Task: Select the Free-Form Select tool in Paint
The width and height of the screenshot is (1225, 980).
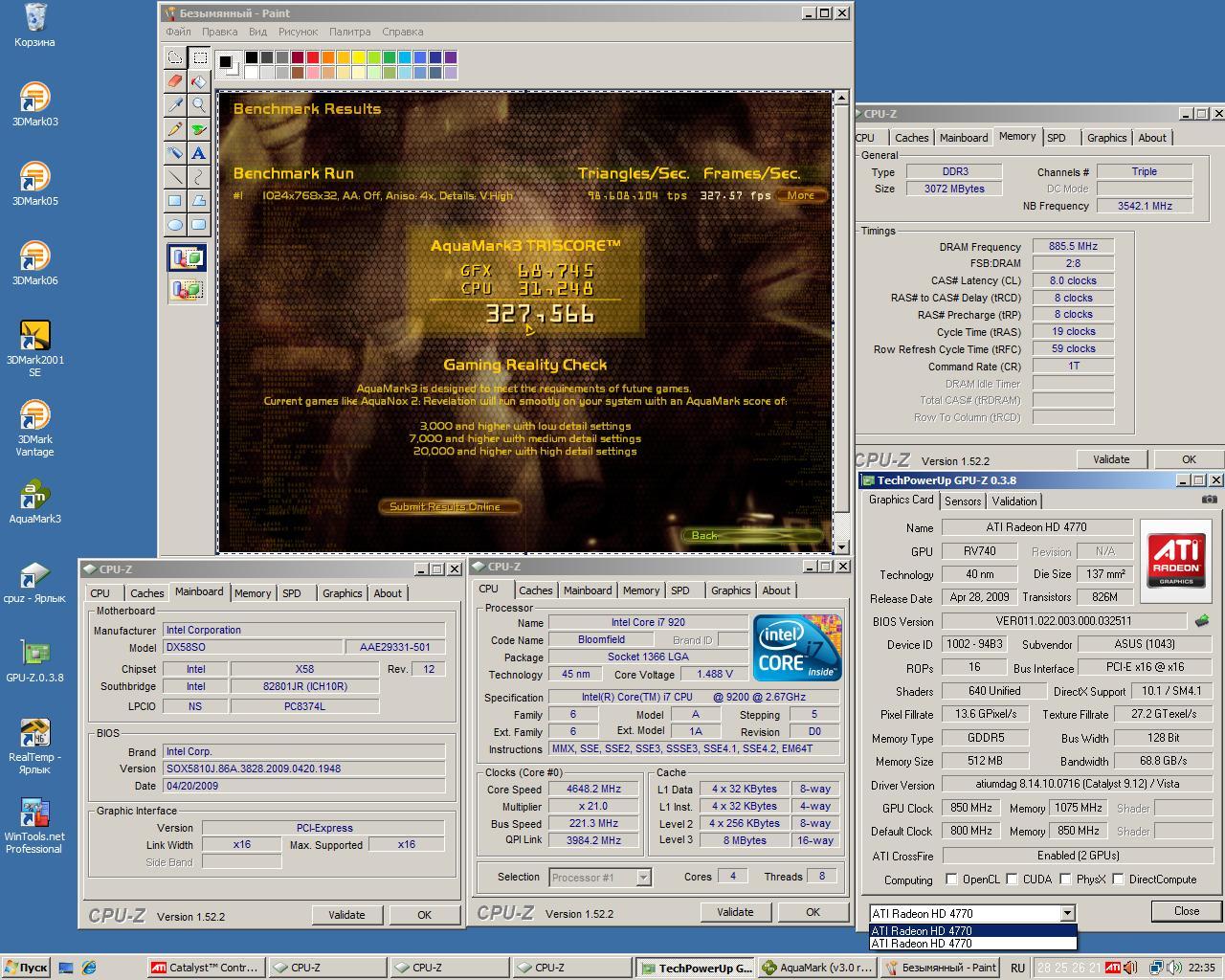Action: [x=175, y=57]
